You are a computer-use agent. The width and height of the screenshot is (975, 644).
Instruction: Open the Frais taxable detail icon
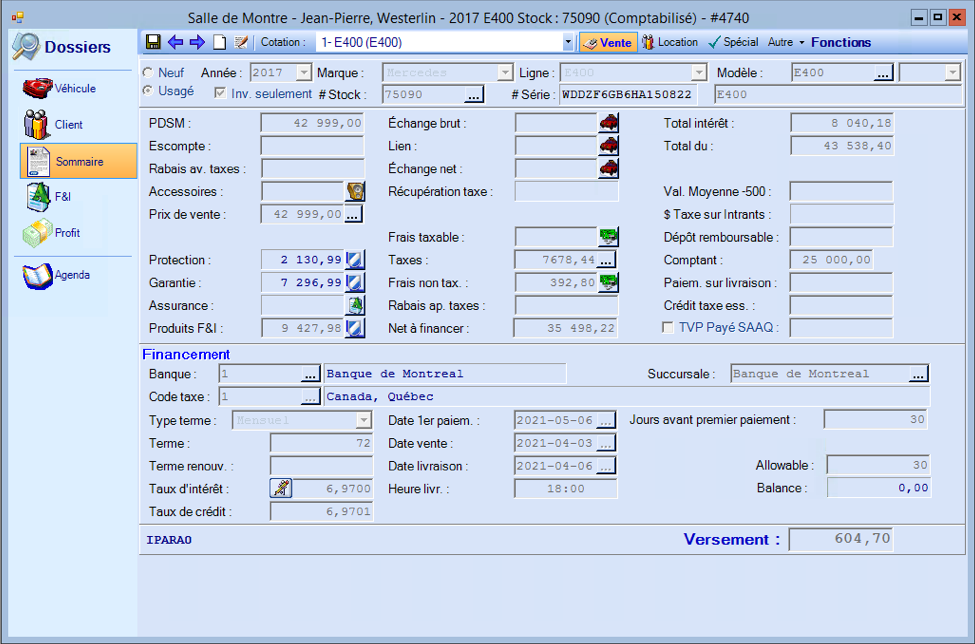[609, 237]
